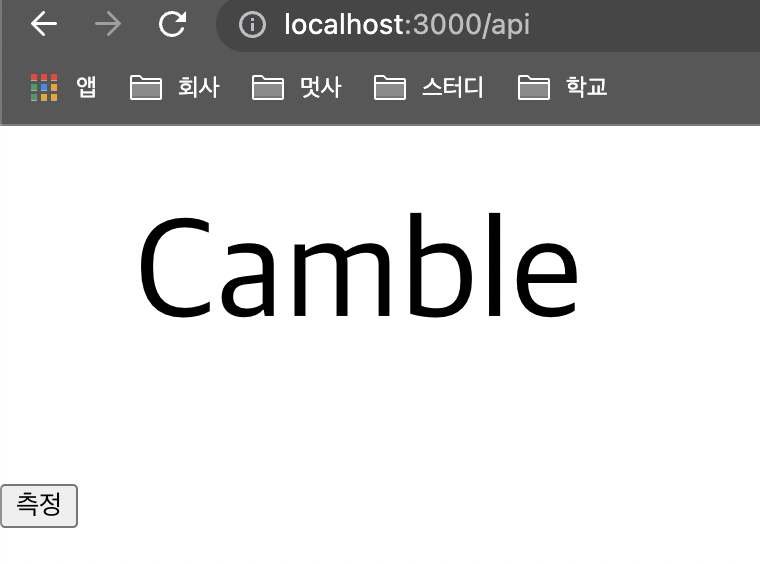Screen dimensions: 760x564
Task: Open the 회사 bookmarks folder
Action: (x=174, y=88)
